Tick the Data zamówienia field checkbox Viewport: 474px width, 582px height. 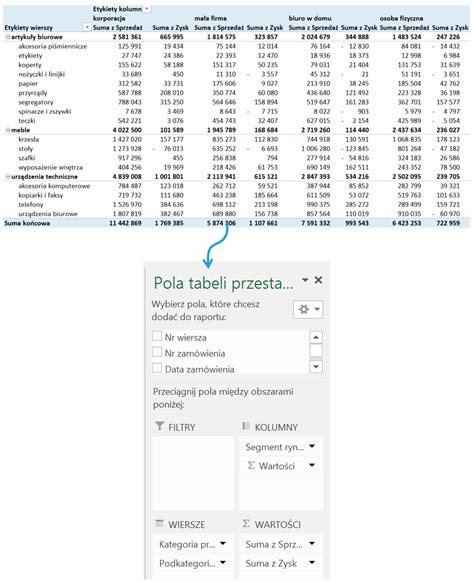click(157, 368)
